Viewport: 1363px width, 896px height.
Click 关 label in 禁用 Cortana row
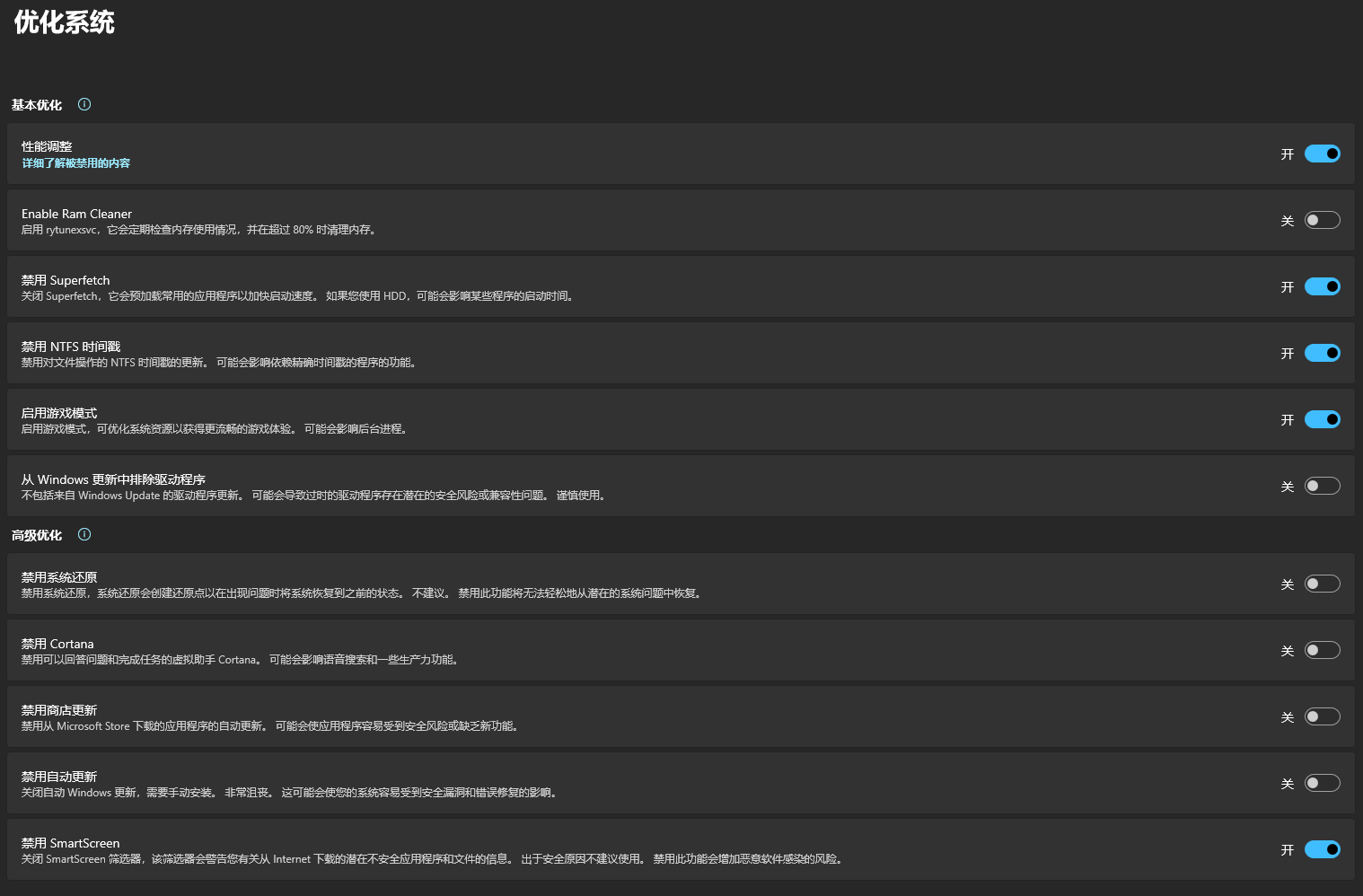[1288, 651]
